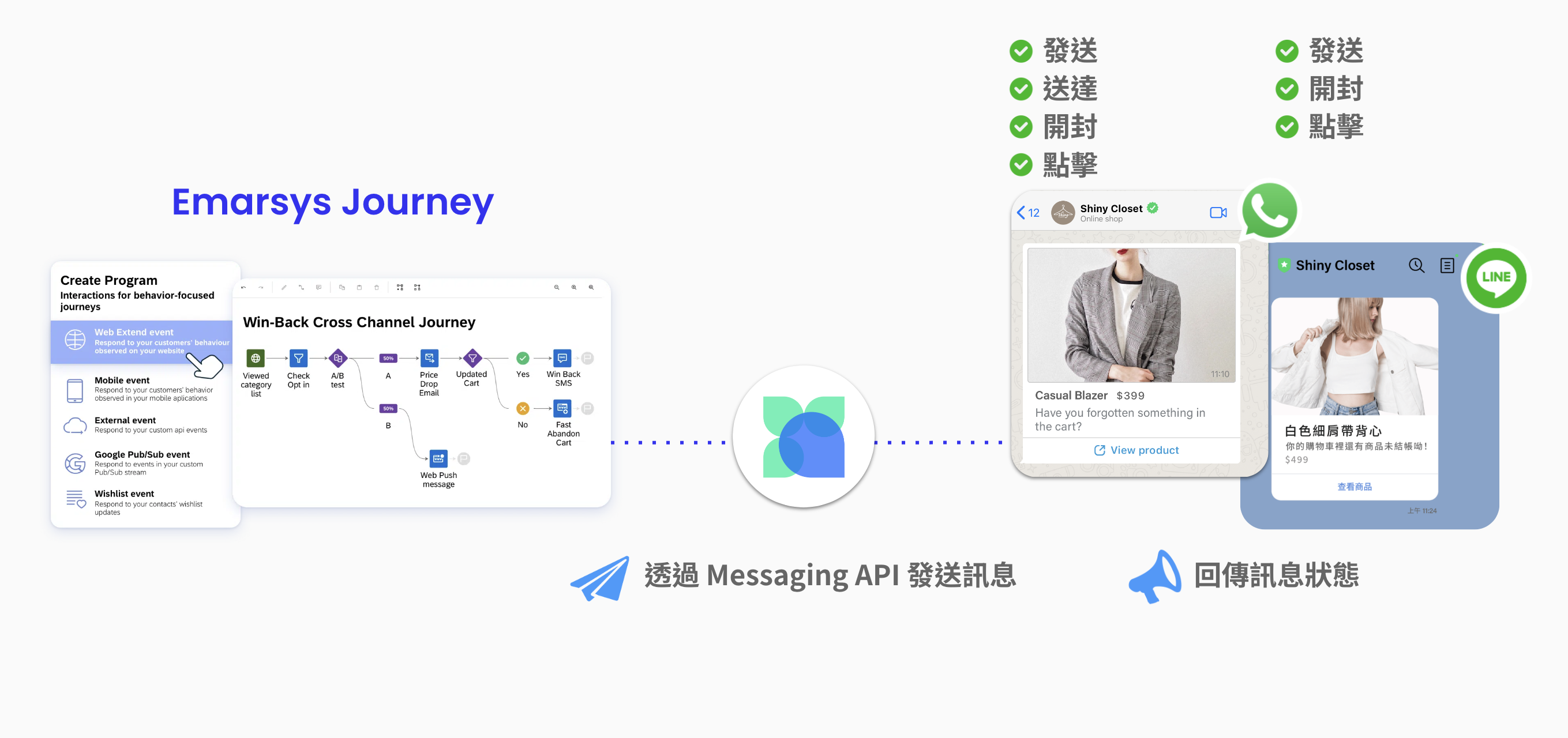Screen dimensions: 1568x738
Task: Select the A/B test diamond node
Action: coord(338,357)
